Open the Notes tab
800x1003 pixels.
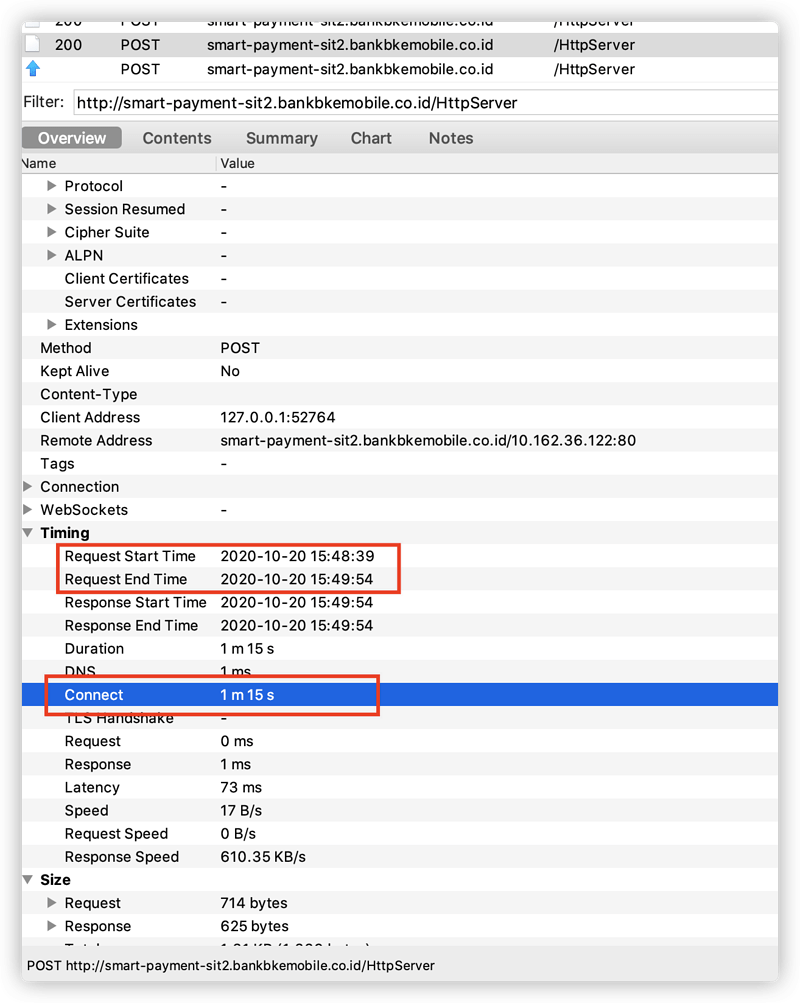coord(451,138)
